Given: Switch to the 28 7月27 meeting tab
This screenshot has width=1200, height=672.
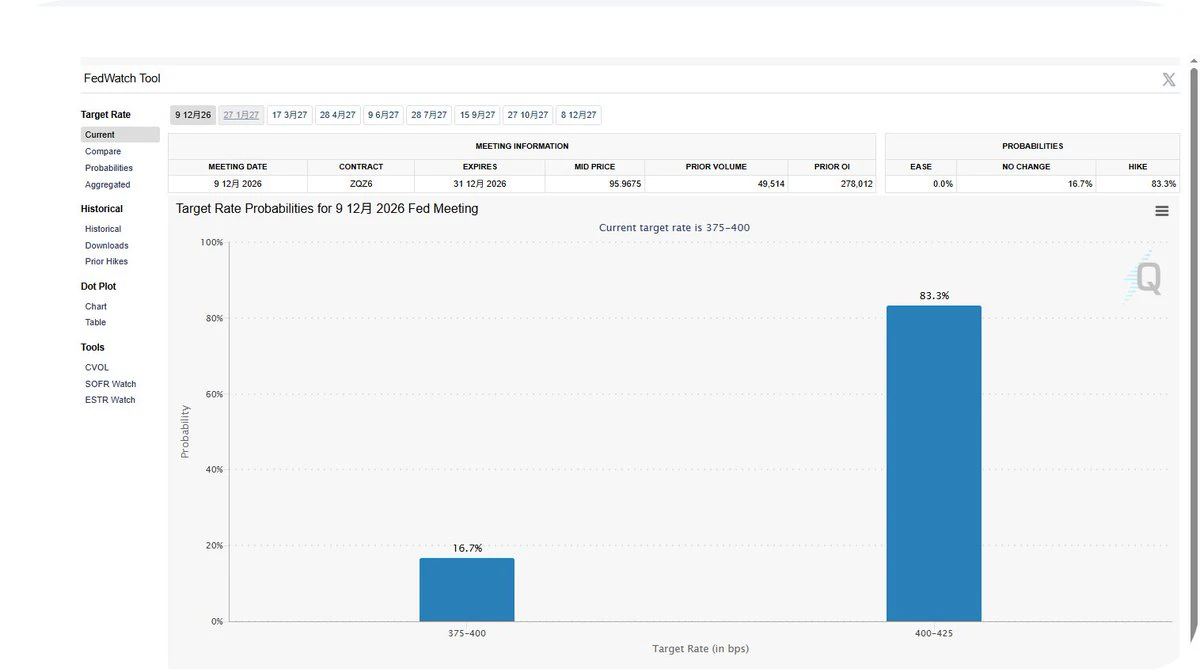Looking at the screenshot, I should tap(429, 115).
